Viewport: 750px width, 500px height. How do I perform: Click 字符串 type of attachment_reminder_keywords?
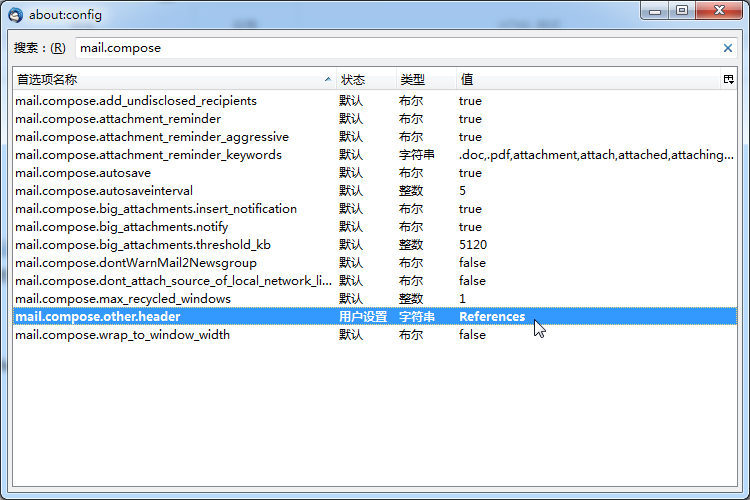417,155
